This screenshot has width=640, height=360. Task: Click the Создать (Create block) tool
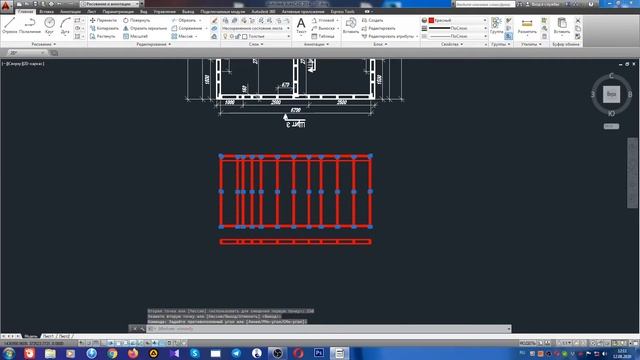point(372,20)
